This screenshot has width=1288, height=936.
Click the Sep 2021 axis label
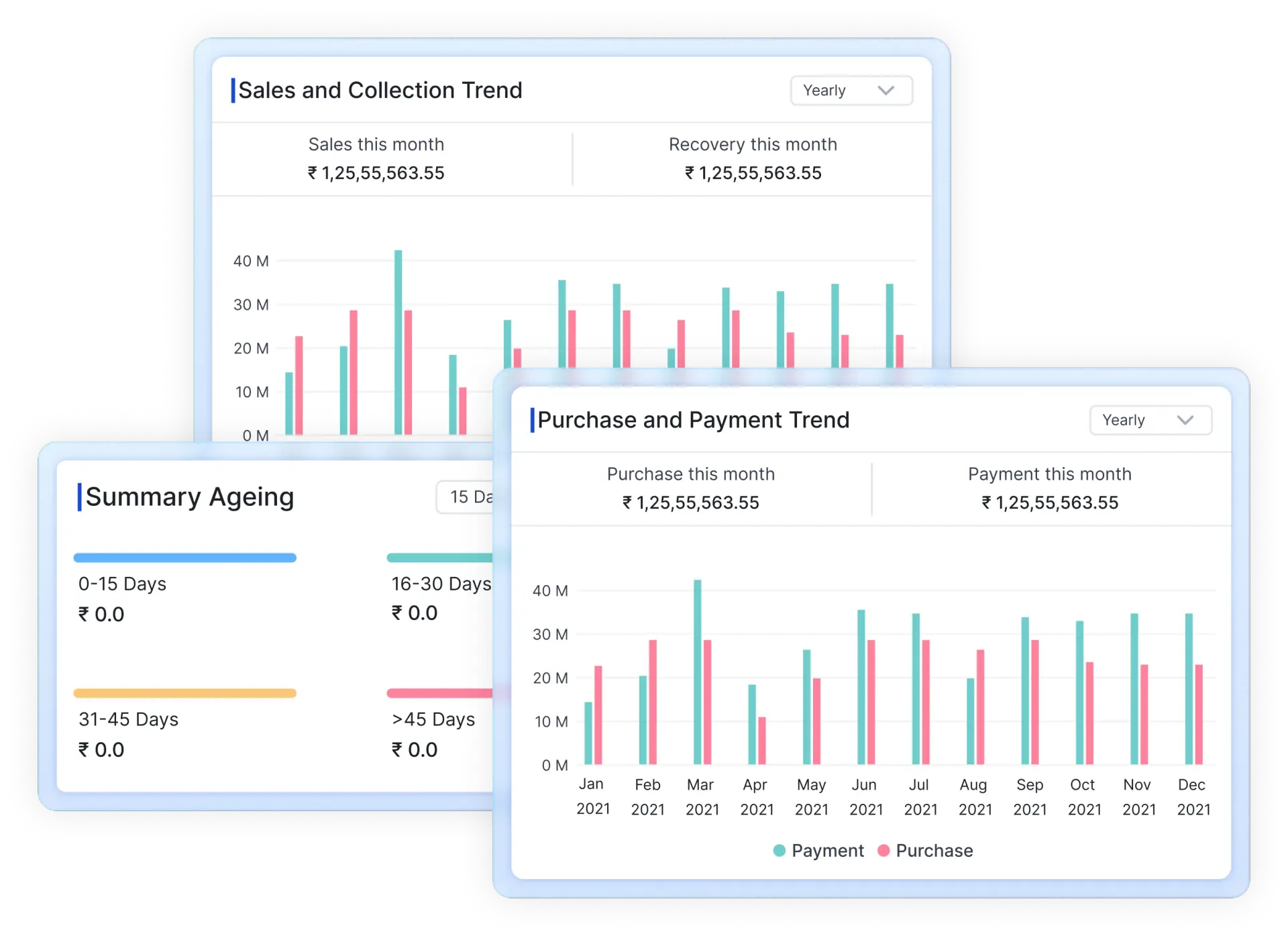[1030, 796]
